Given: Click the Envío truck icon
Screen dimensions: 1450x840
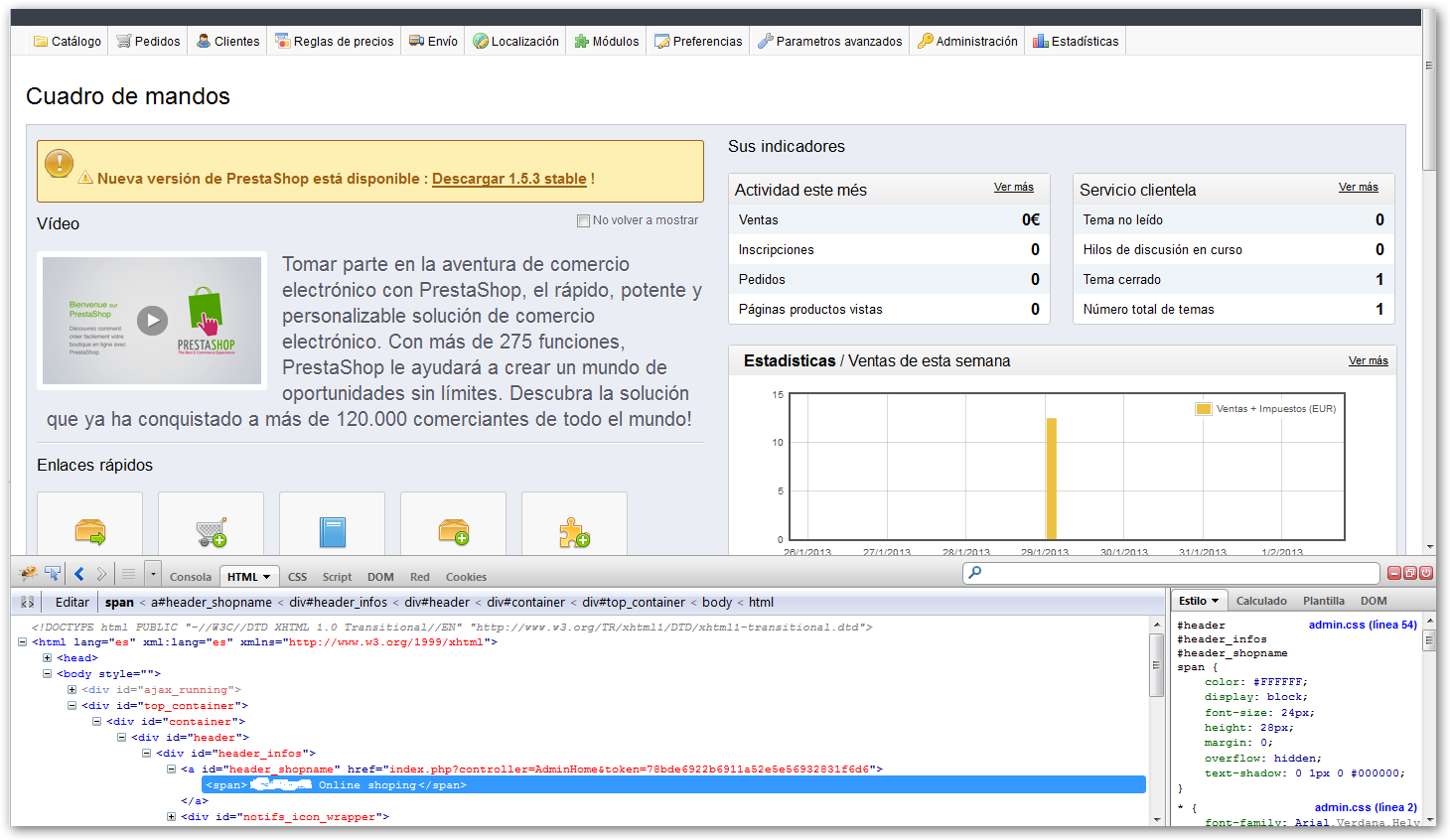Looking at the screenshot, I should coord(417,41).
